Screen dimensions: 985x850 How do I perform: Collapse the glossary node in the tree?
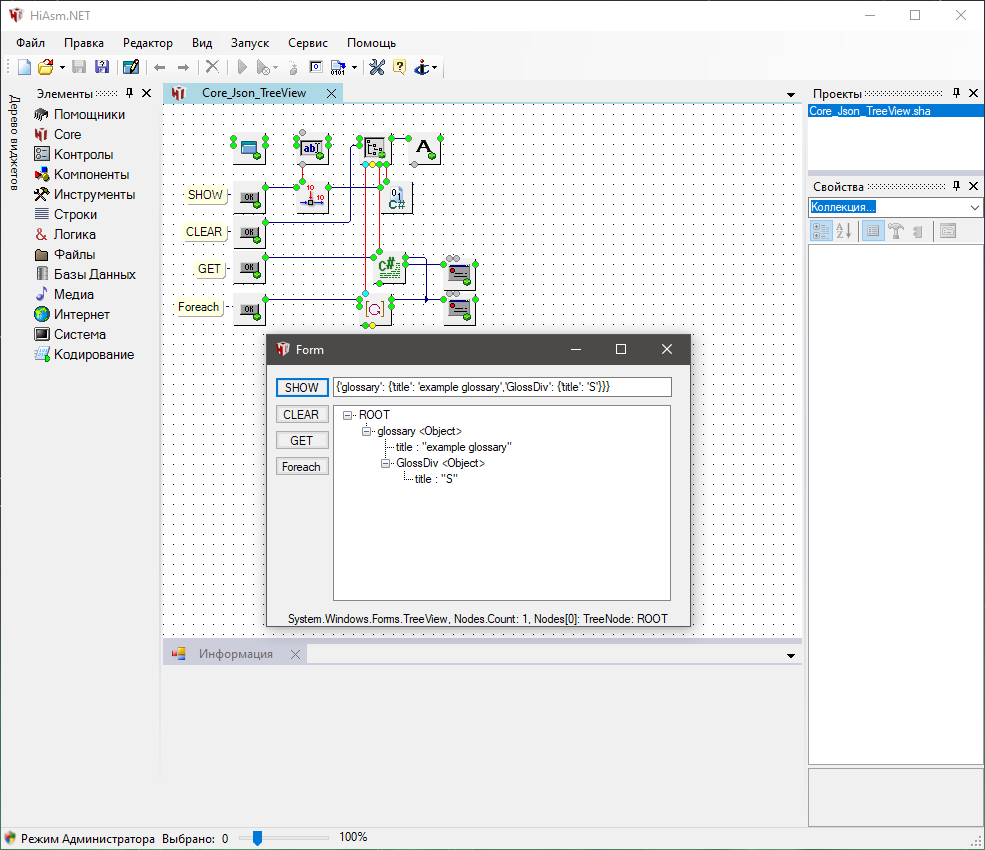[367, 431]
